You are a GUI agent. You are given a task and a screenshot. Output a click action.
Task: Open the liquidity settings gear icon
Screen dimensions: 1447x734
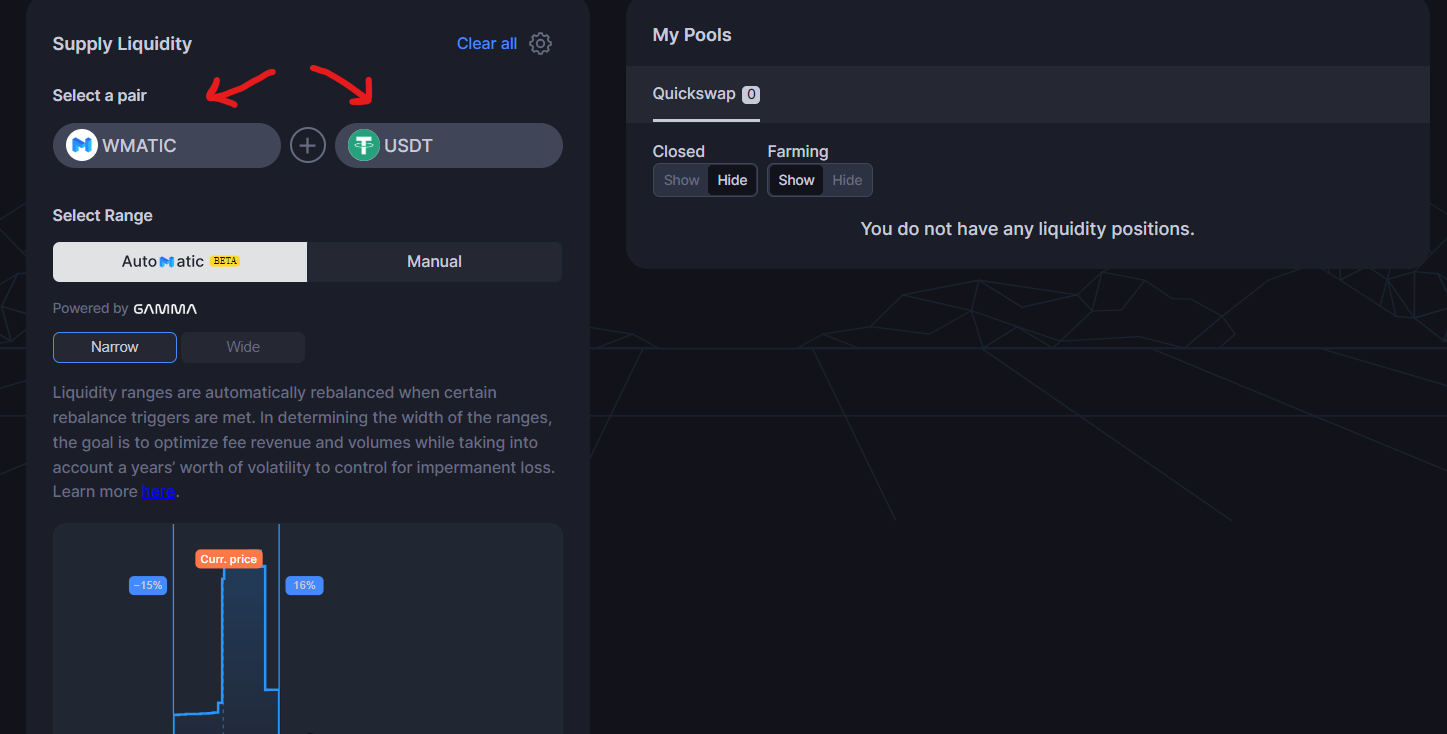pyautogui.click(x=540, y=44)
